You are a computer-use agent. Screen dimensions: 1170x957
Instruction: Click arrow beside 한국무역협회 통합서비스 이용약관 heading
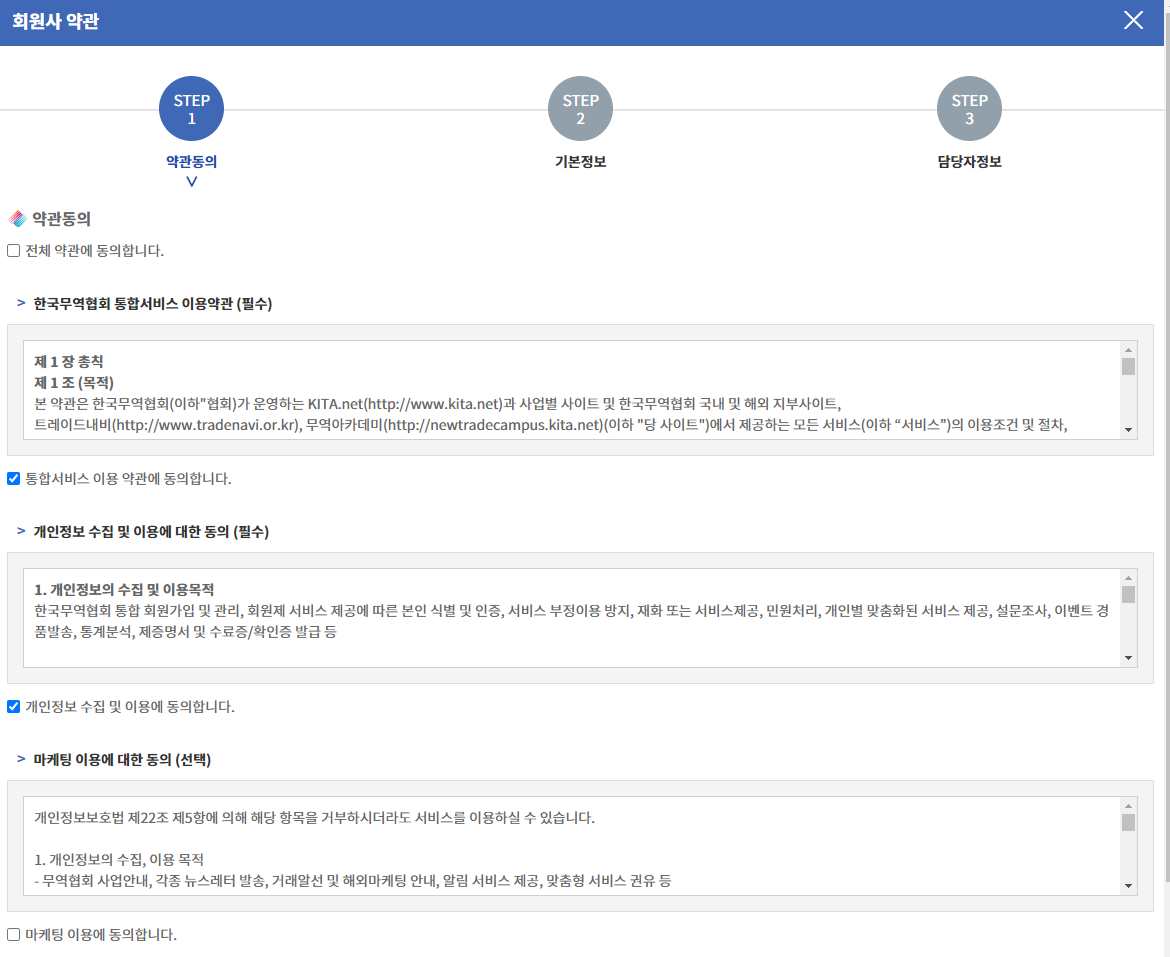[21, 303]
